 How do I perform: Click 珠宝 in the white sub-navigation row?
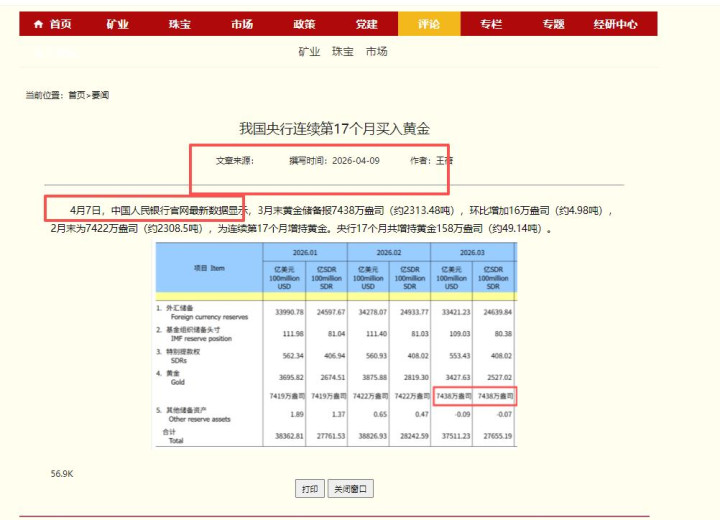pos(343,51)
